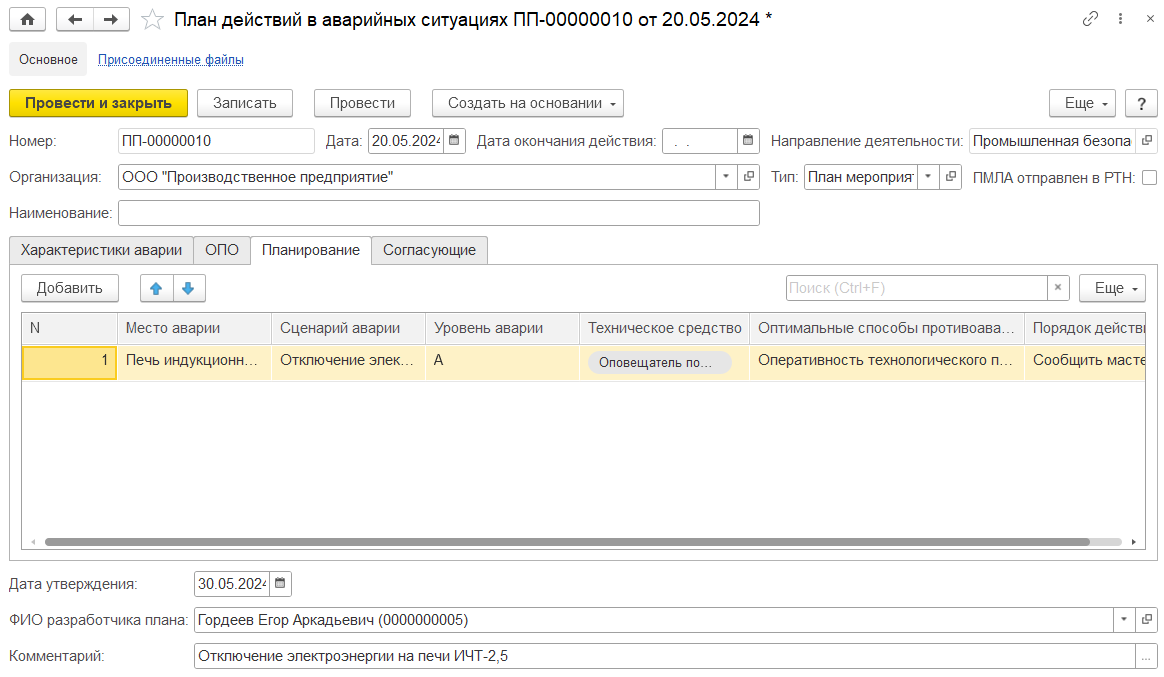1164x677 pixels.
Task: Expand the Организация dropdown list
Action: [725, 177]
